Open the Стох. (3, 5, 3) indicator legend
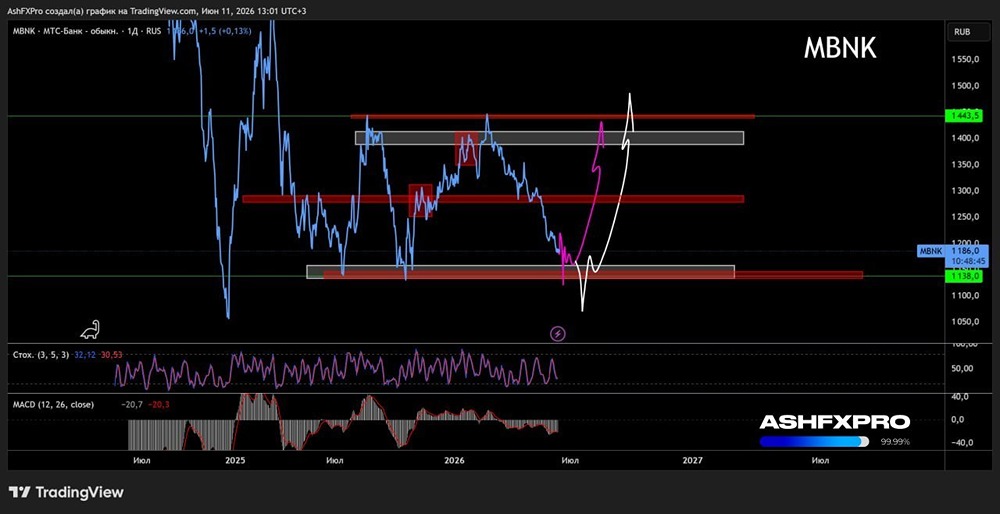 coord(41,354)
